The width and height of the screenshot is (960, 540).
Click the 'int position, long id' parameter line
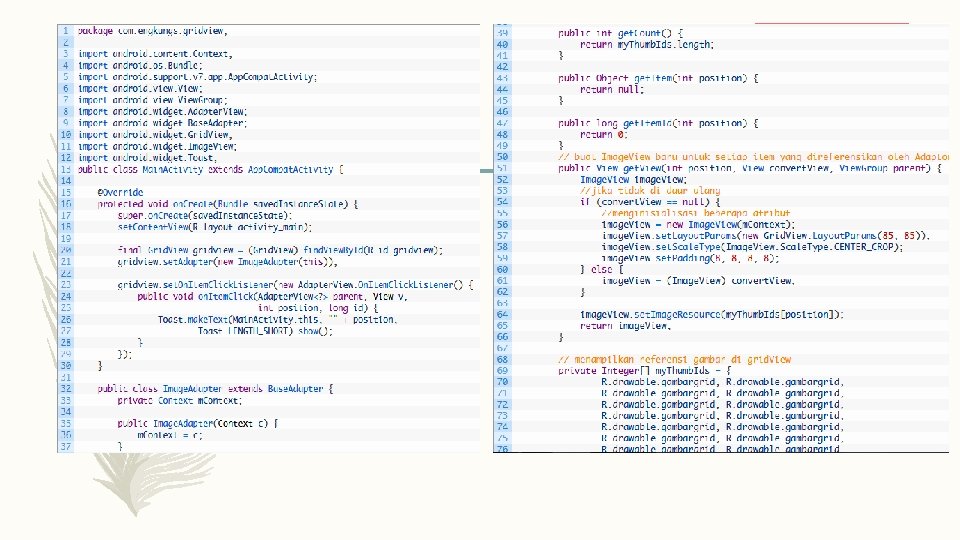[318, 308]
